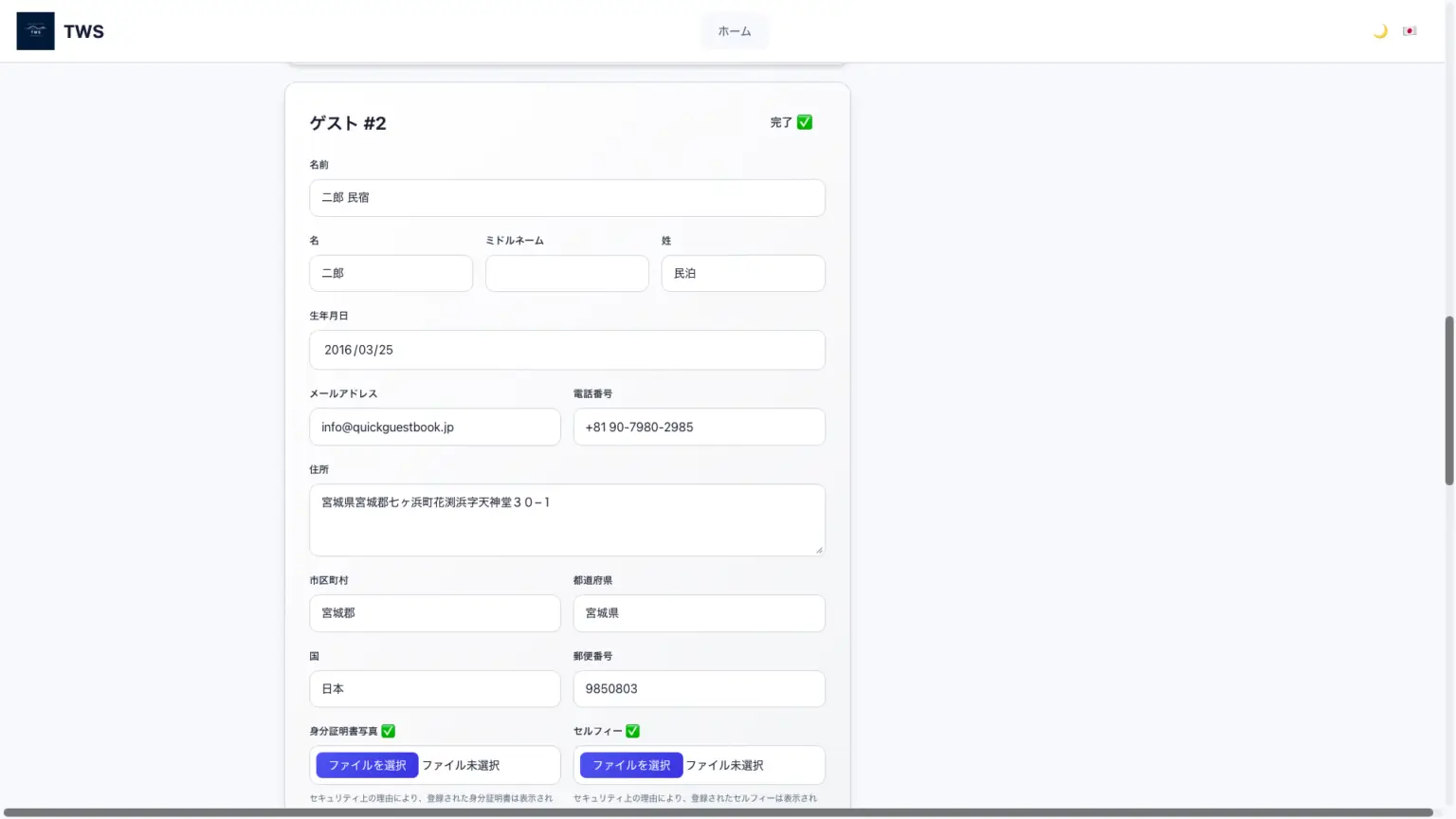Viewport: 1456px width, 819px height.
Task: Click the 電話番号 phone number field
Action: coord(699,428)
